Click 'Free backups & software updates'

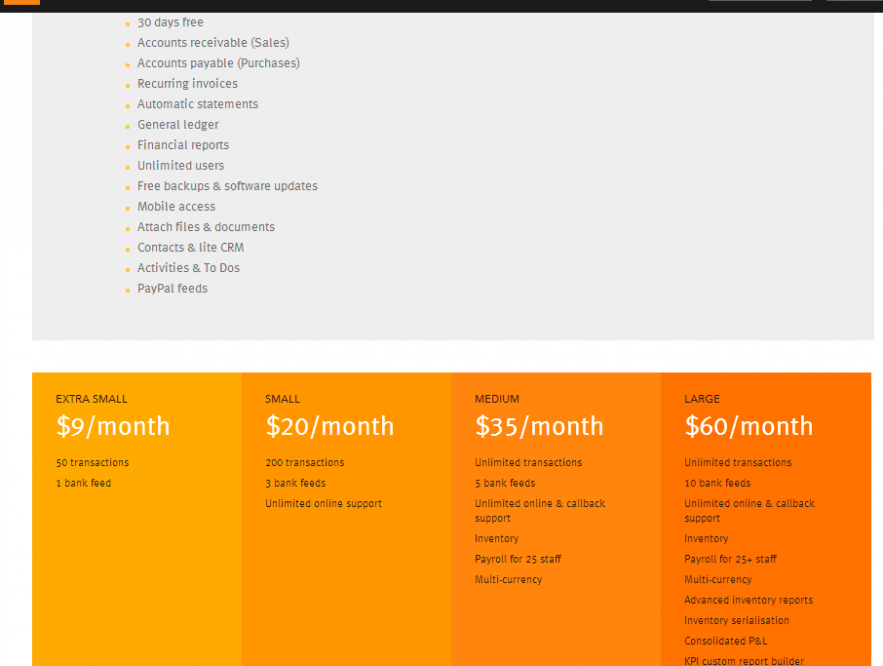(227, 186)
